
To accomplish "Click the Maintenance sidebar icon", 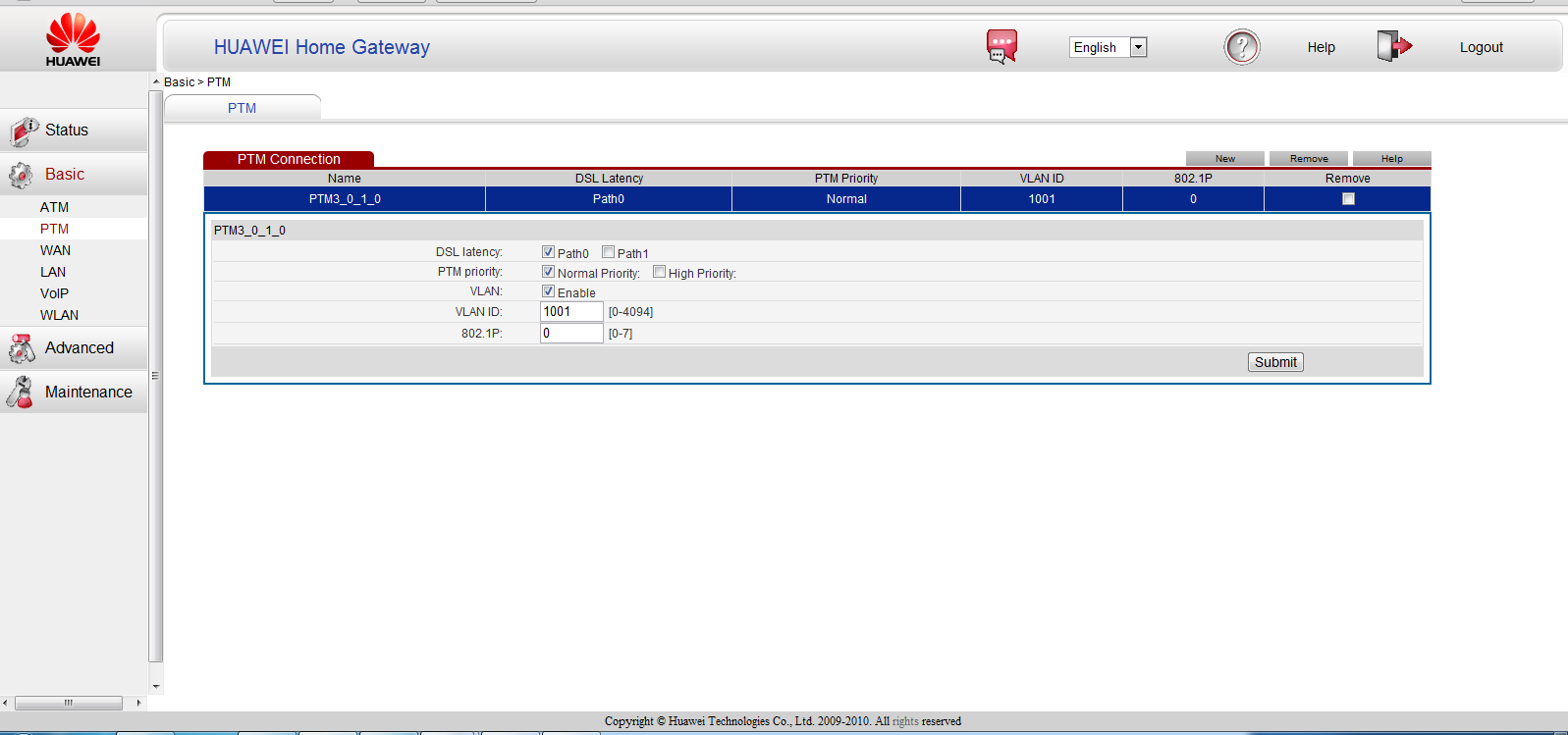I will 20,393.
